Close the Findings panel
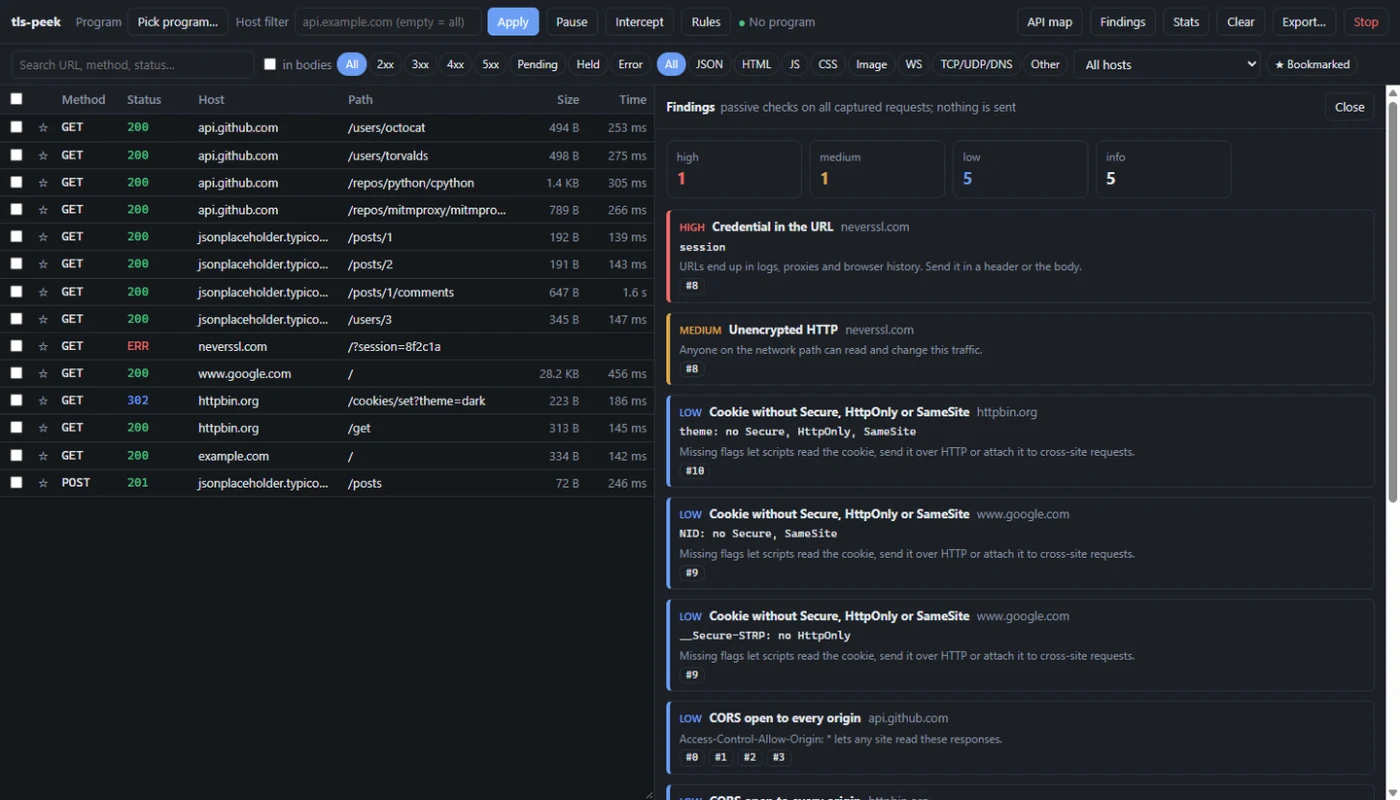1400x800 pixels. pyautogui.click(x=1349, y=107)
